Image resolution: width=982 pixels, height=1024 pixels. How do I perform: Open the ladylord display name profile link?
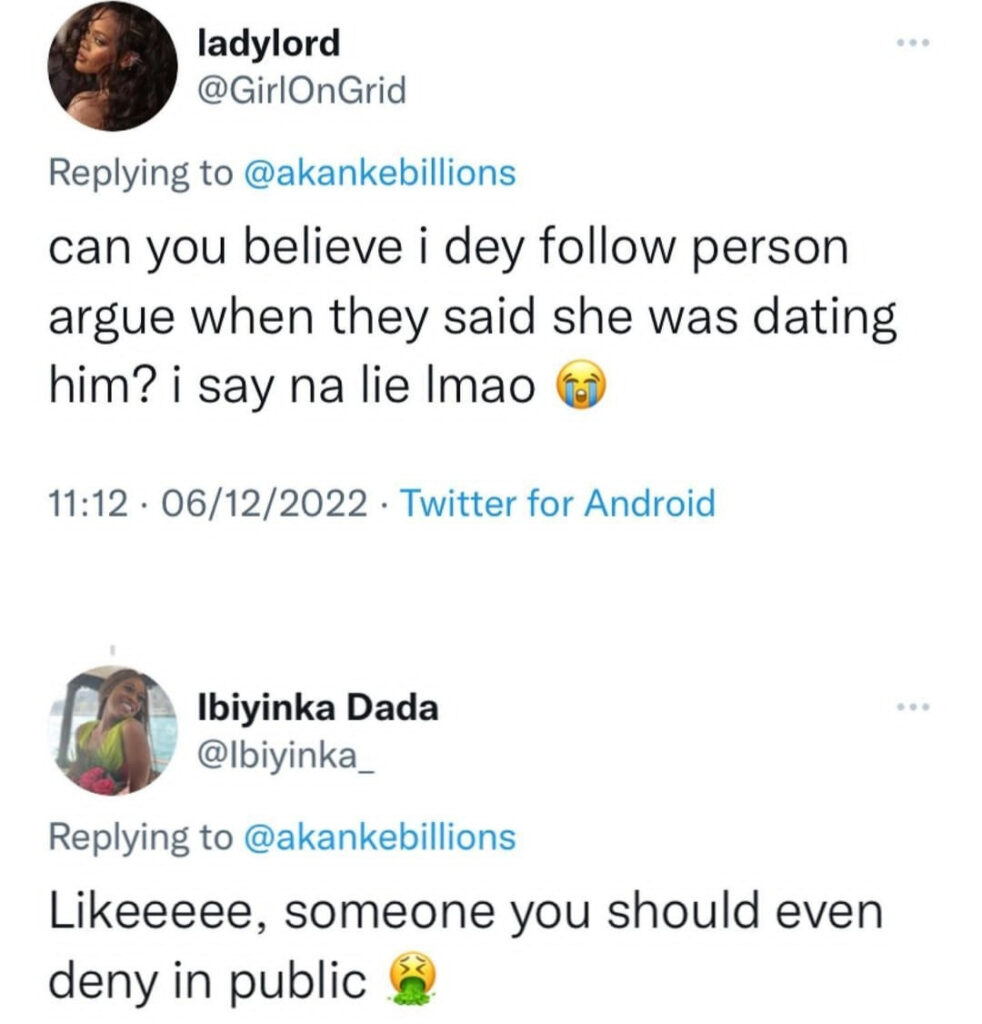point(269,43)
